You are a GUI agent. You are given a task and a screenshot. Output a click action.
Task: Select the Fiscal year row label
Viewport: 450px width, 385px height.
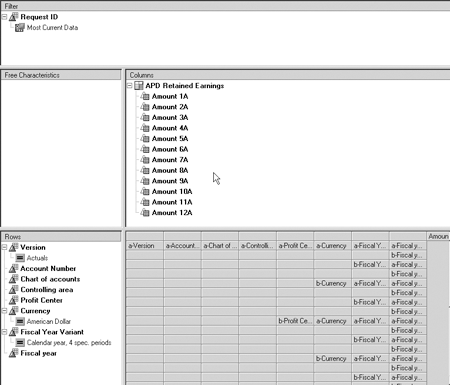[38, 353]
